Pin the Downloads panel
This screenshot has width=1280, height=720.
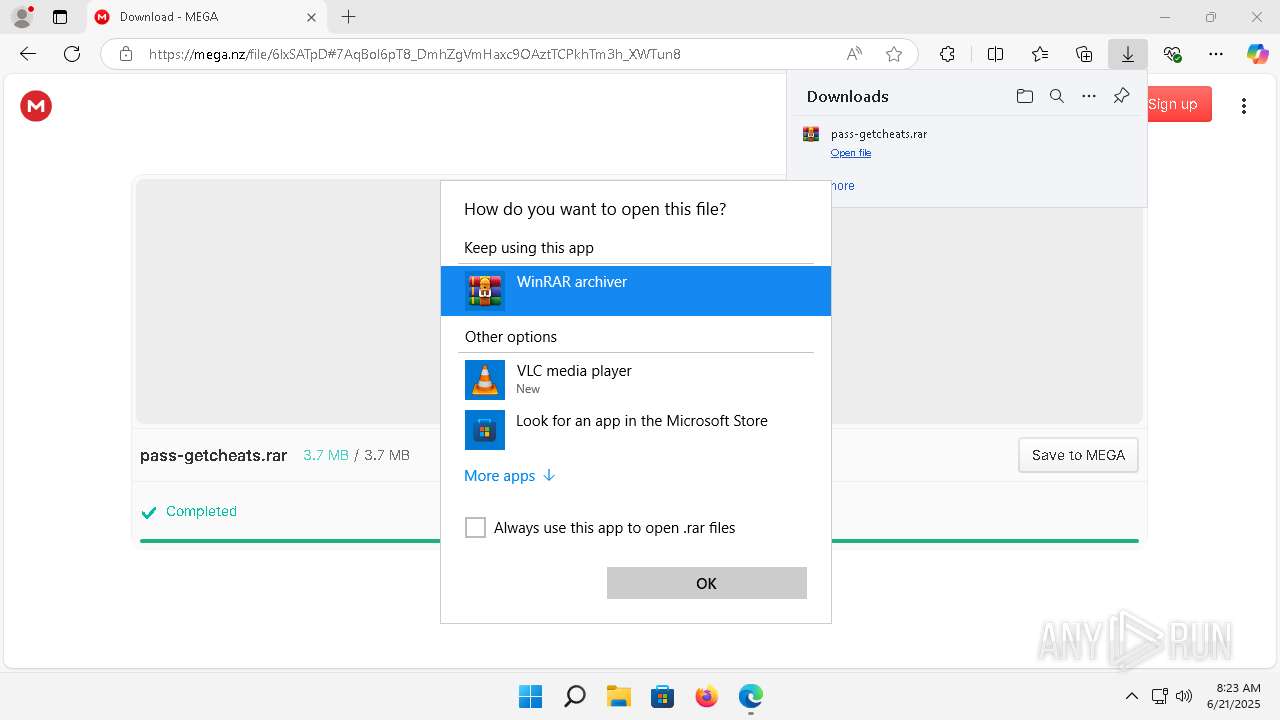click(1121, 96)
